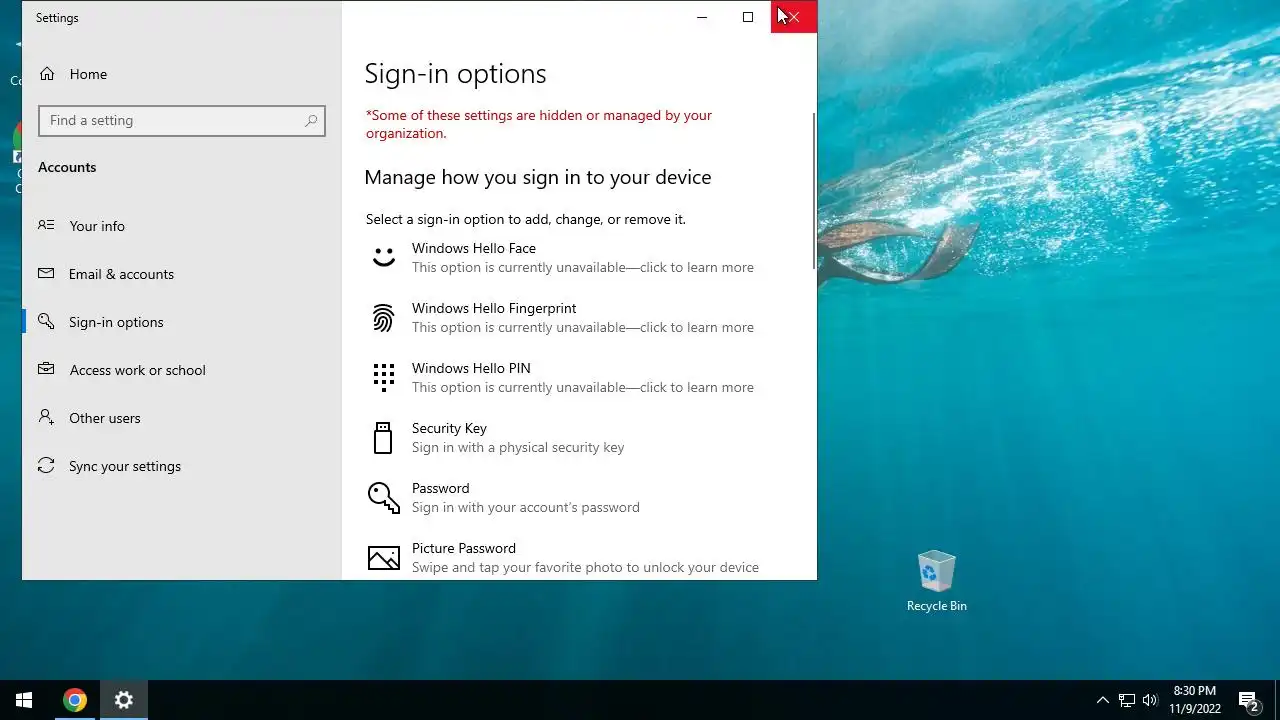Open Other users settings

(x=182, y=418)
